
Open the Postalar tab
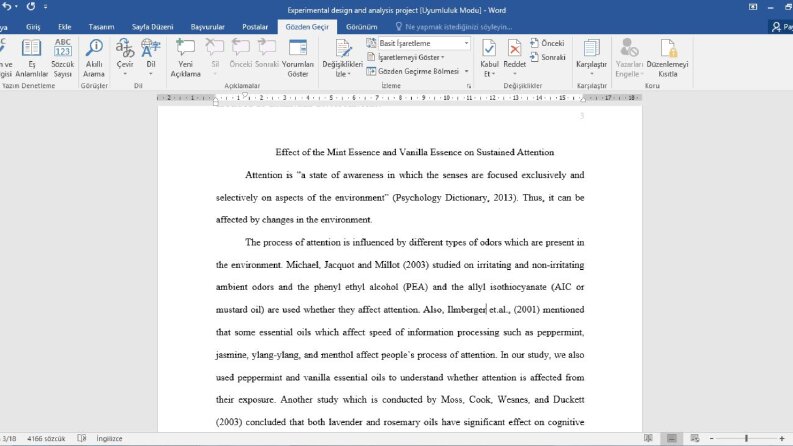255,27
